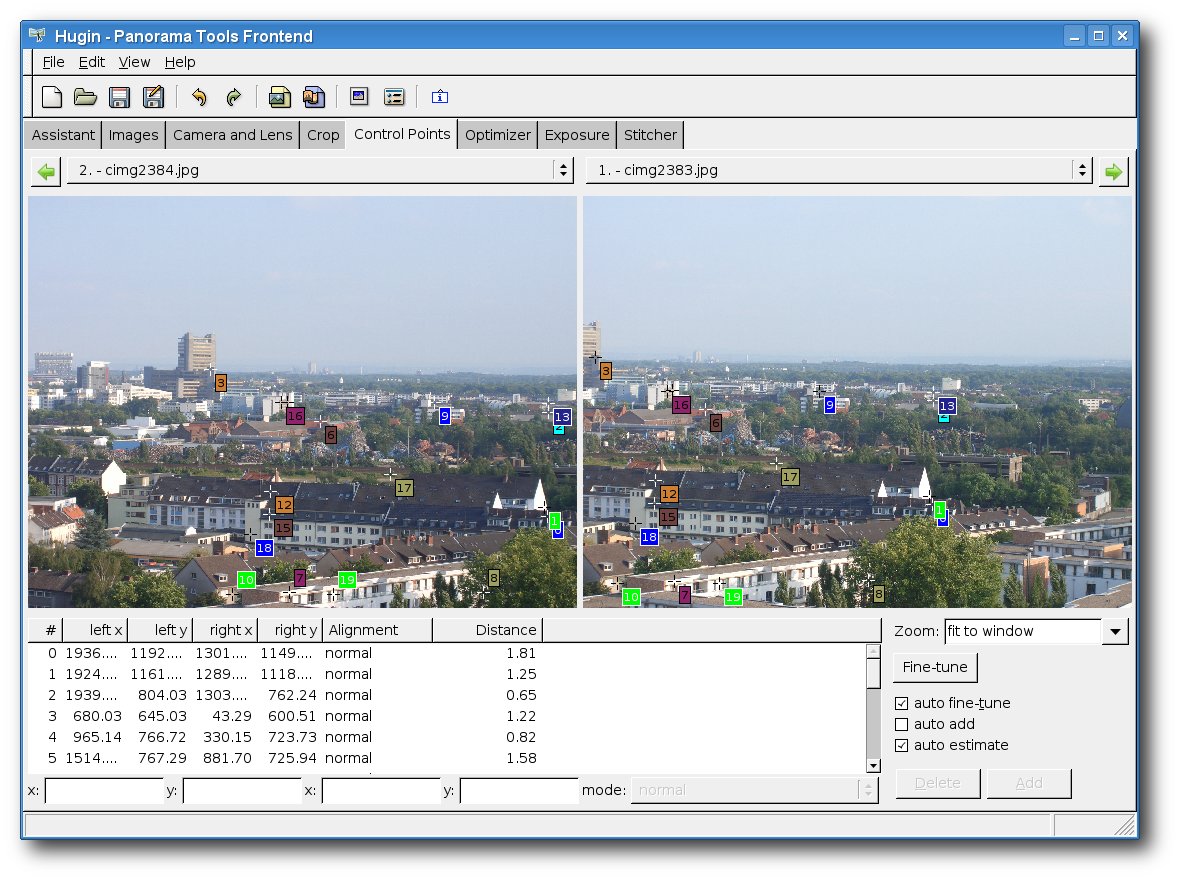Undo the last action with the undo arrow
Screen dimensions: 1180x880
point(199,97)
